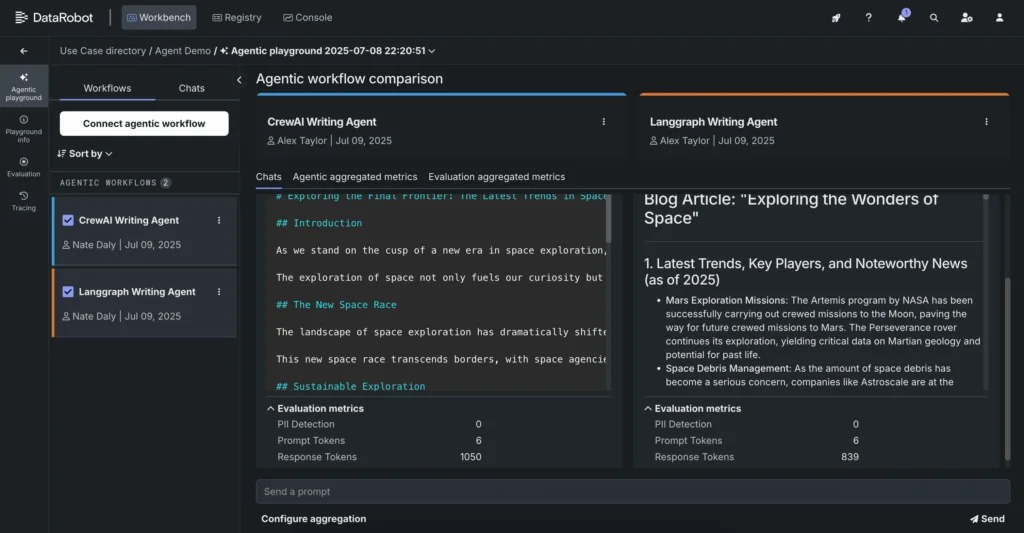Collapse the CrewAI Evaluation metrics section
Viewport: 1024px width, 533px height.
[271, 408]
